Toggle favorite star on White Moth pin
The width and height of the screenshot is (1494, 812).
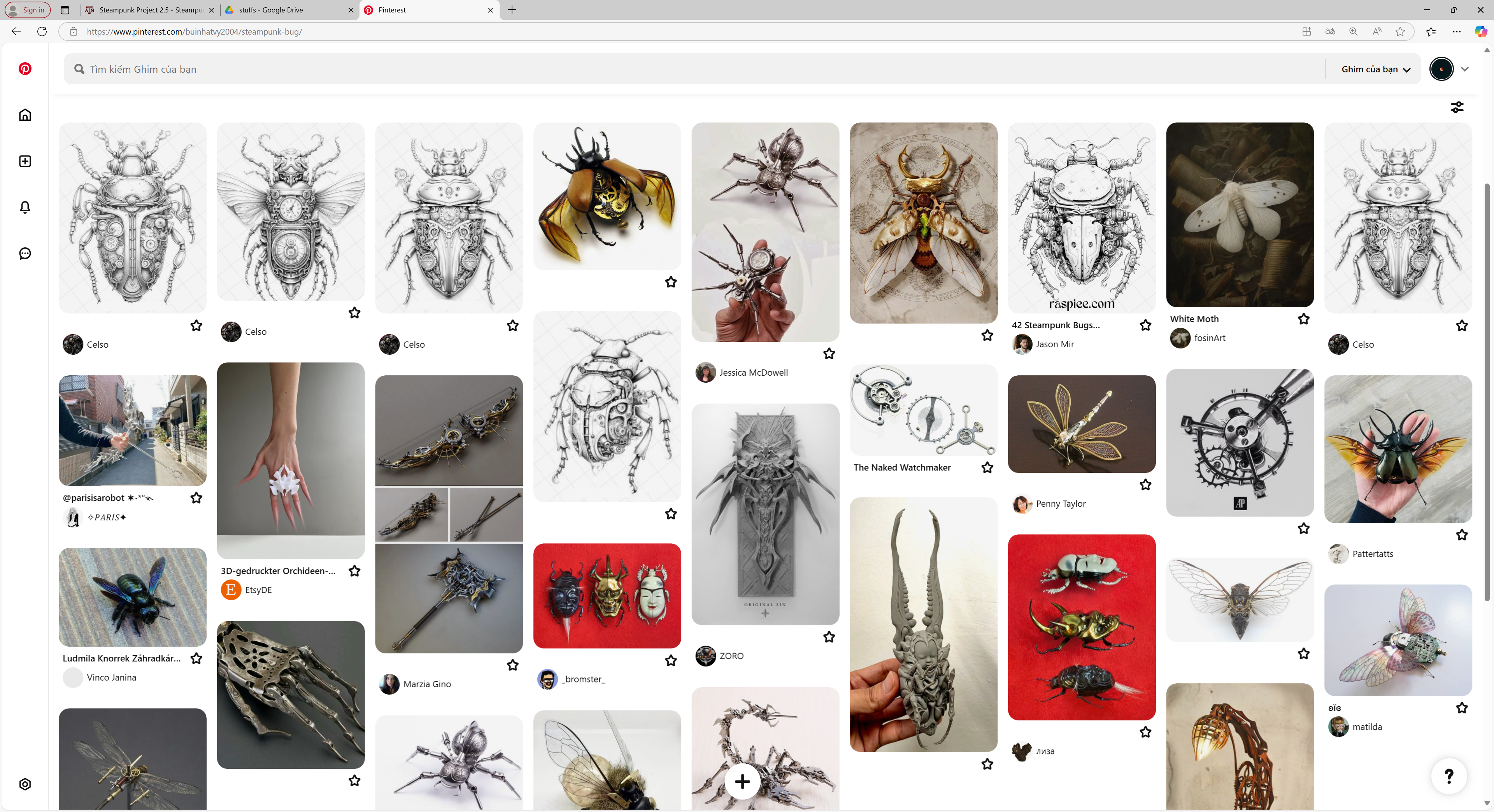coord(1304,319)
